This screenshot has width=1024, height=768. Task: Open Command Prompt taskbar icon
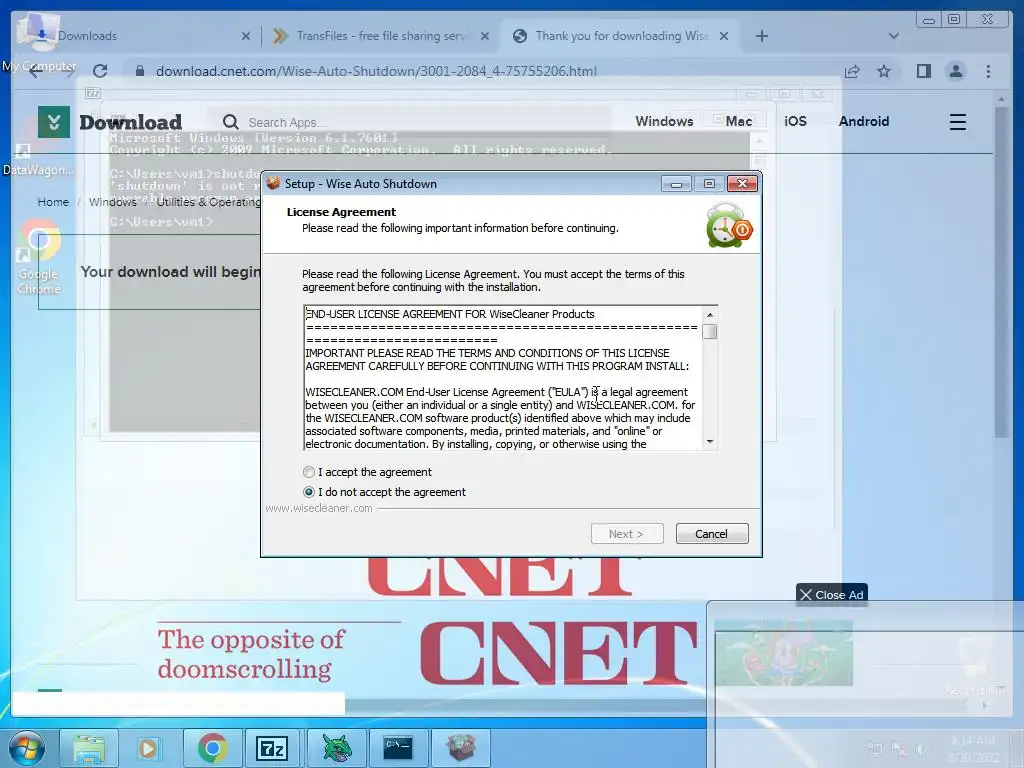pos(398,748)
